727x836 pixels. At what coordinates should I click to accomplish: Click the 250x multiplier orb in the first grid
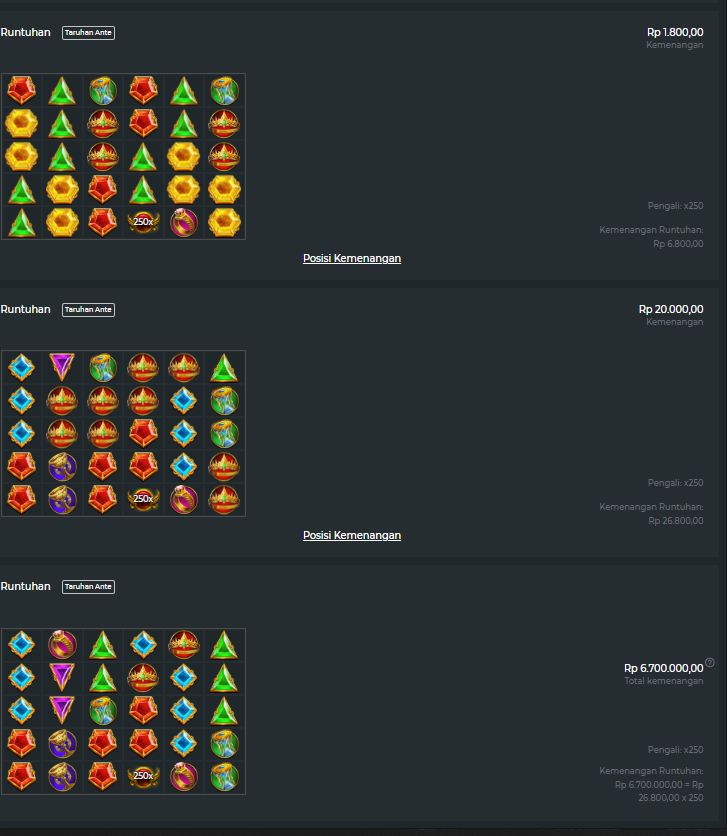tap(143, 222)
